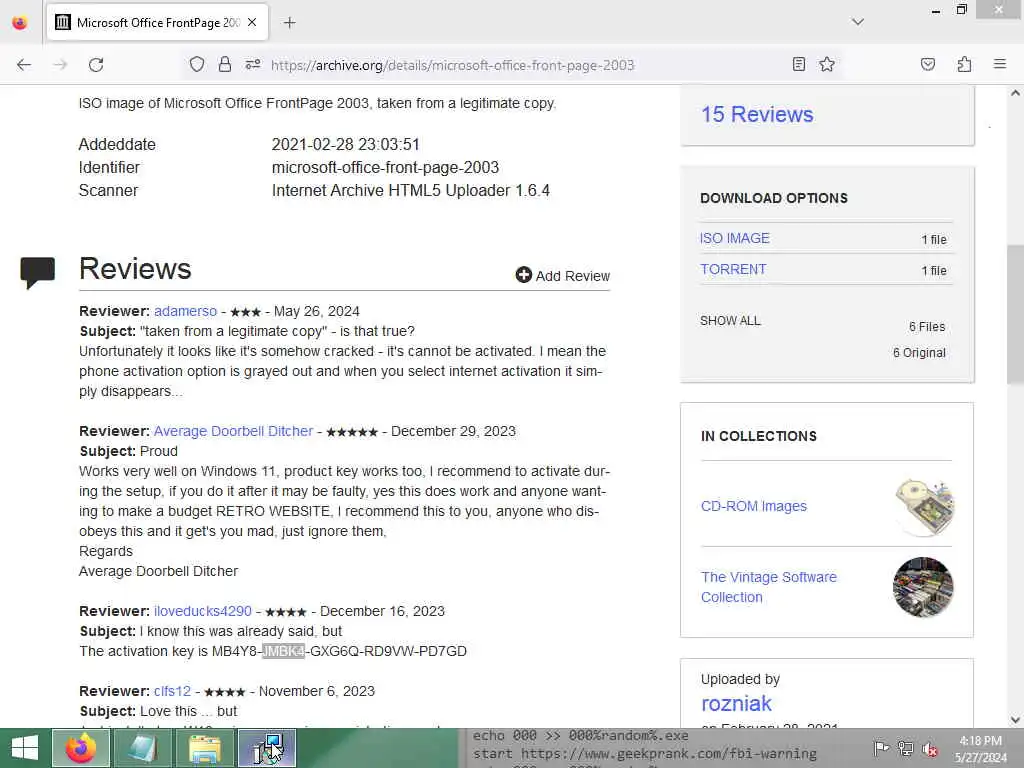Click SHOW ALL download files
The width and height of the screenshot is (1024, 768).
(x=730, y=321)
